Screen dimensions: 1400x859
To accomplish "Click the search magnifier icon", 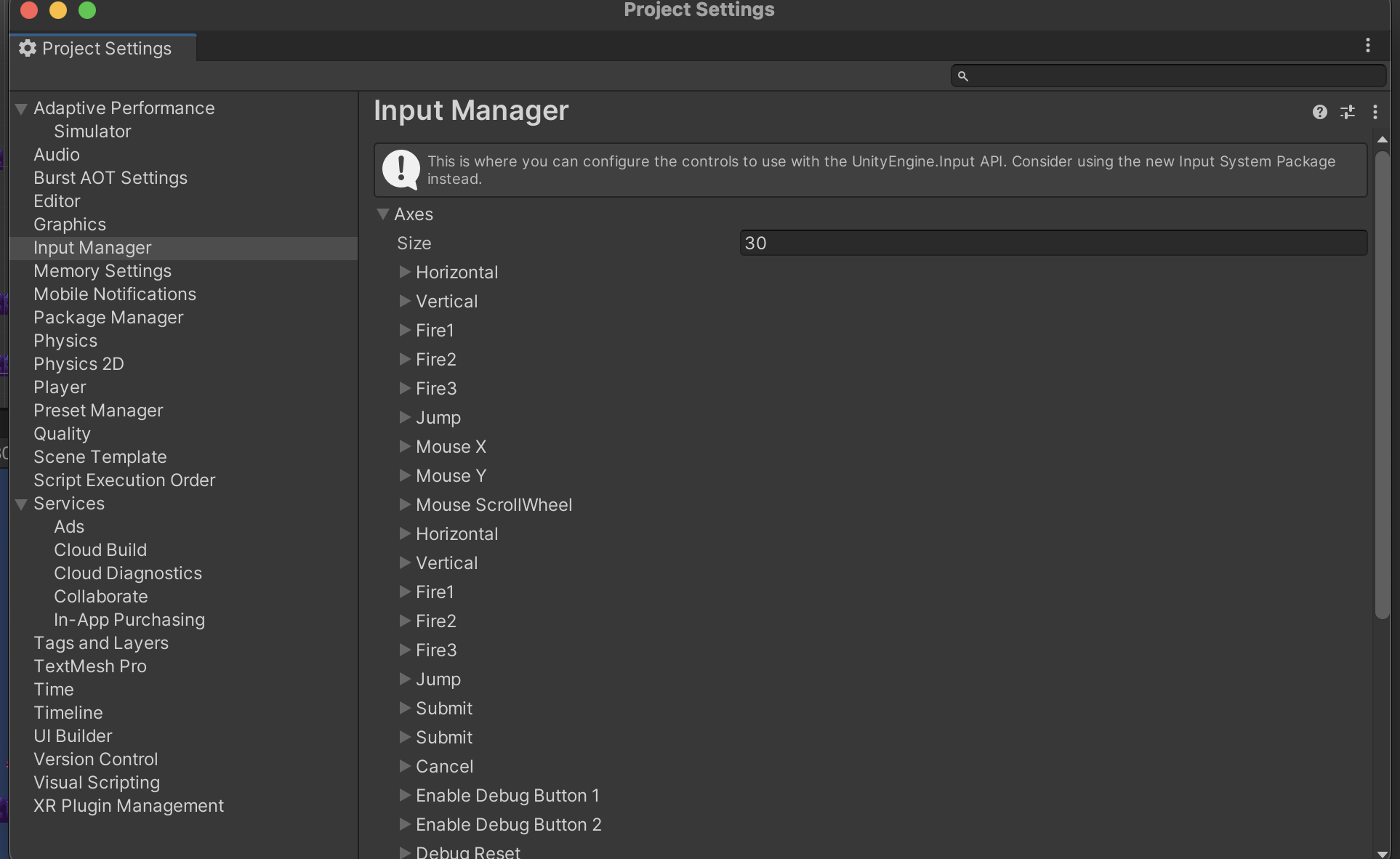I will (x=962, y=76).
